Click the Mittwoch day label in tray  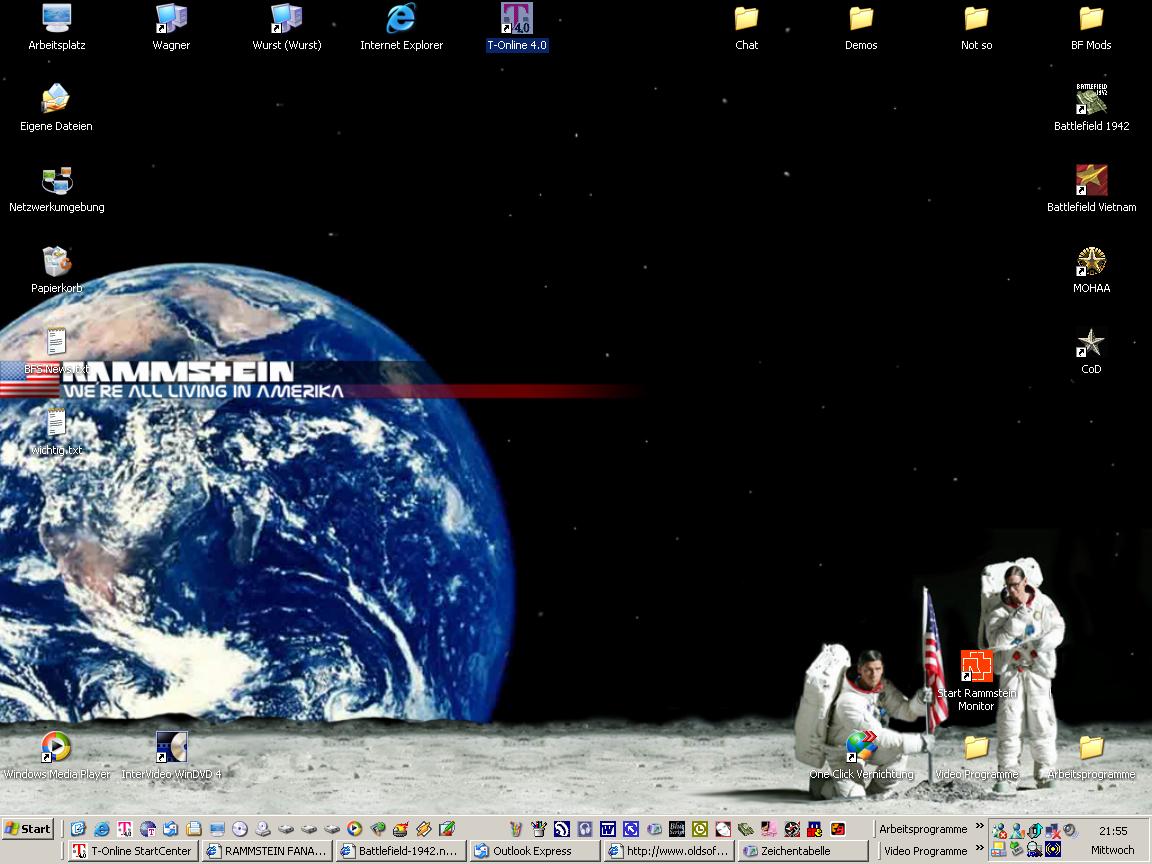1113,850
